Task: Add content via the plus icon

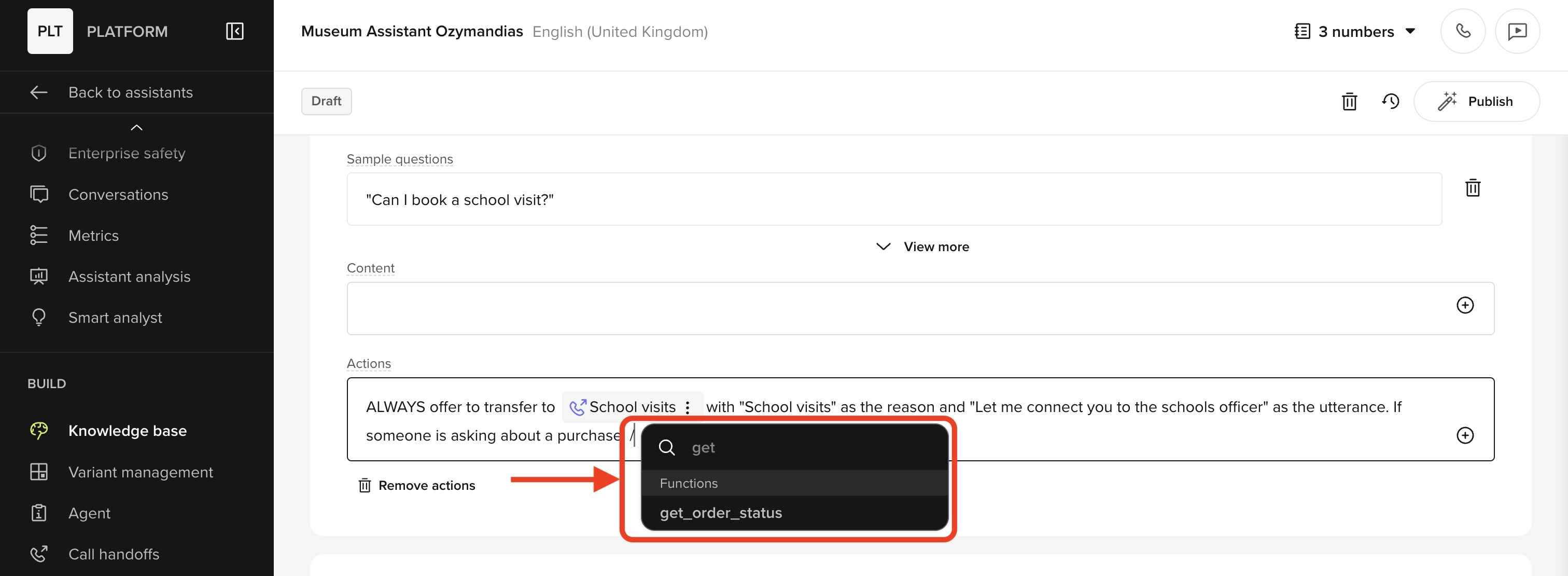Action: coord(1466,306)
